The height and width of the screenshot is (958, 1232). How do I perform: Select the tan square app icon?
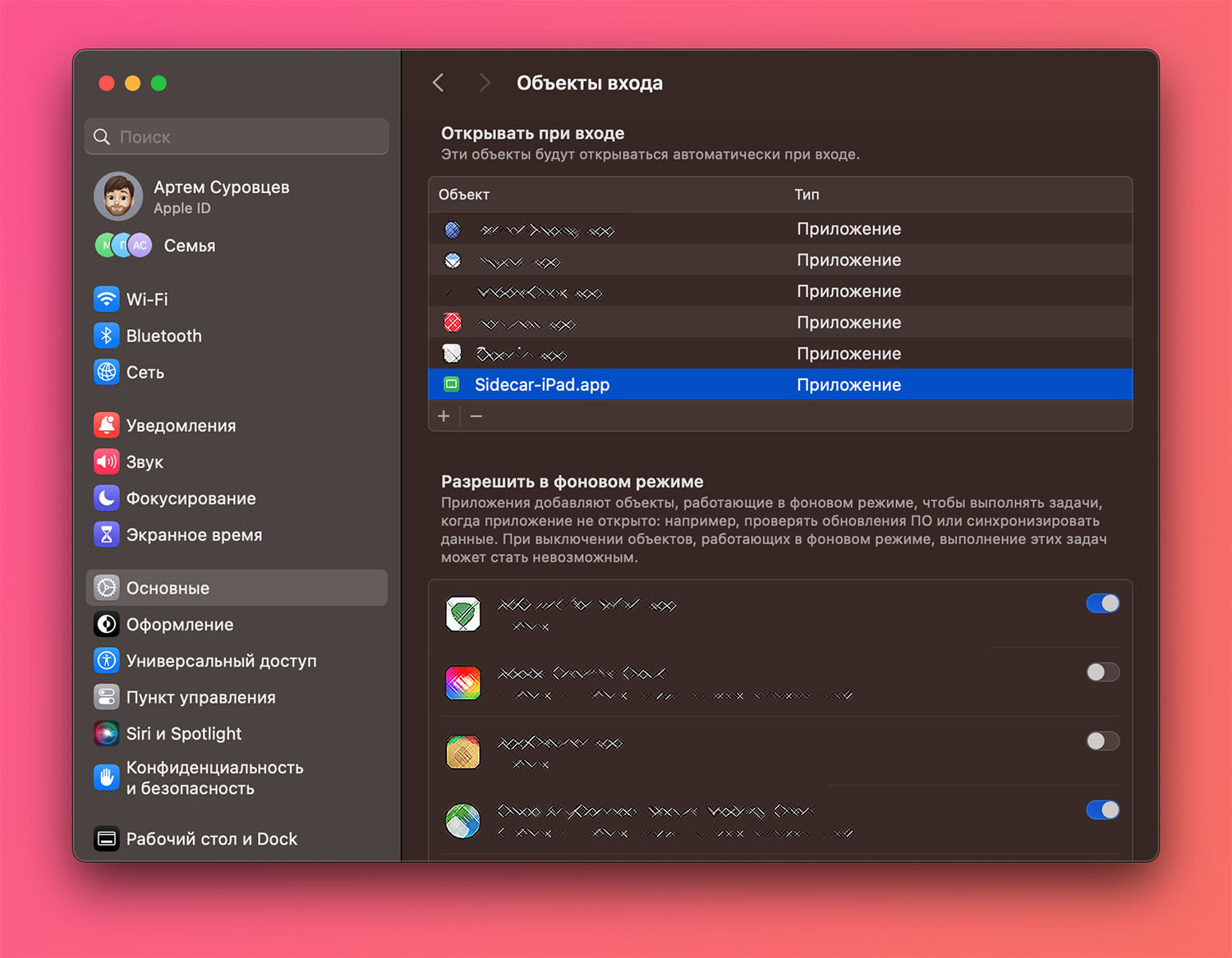tap(463, 752)
